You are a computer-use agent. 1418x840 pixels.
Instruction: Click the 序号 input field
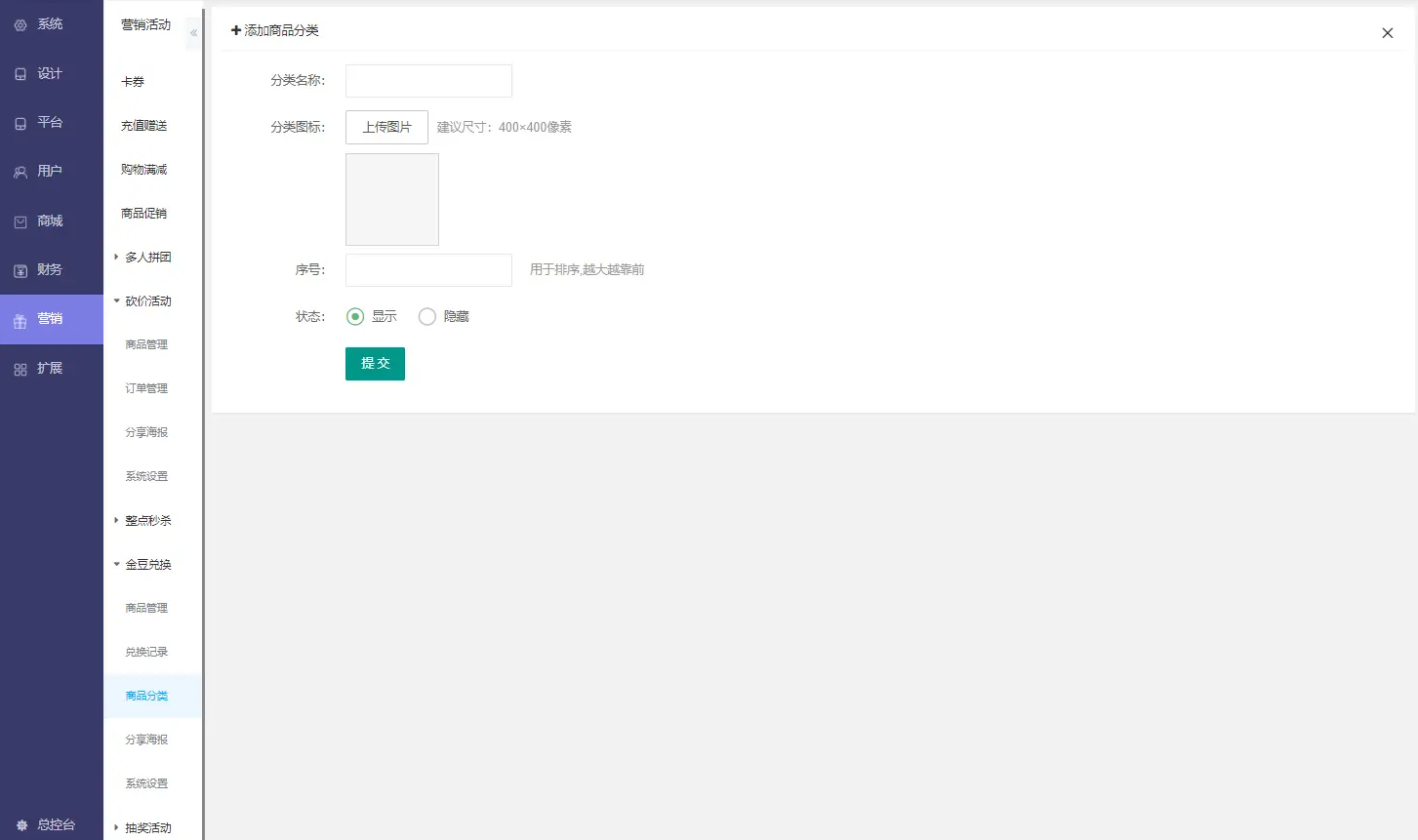pos(428,270)
